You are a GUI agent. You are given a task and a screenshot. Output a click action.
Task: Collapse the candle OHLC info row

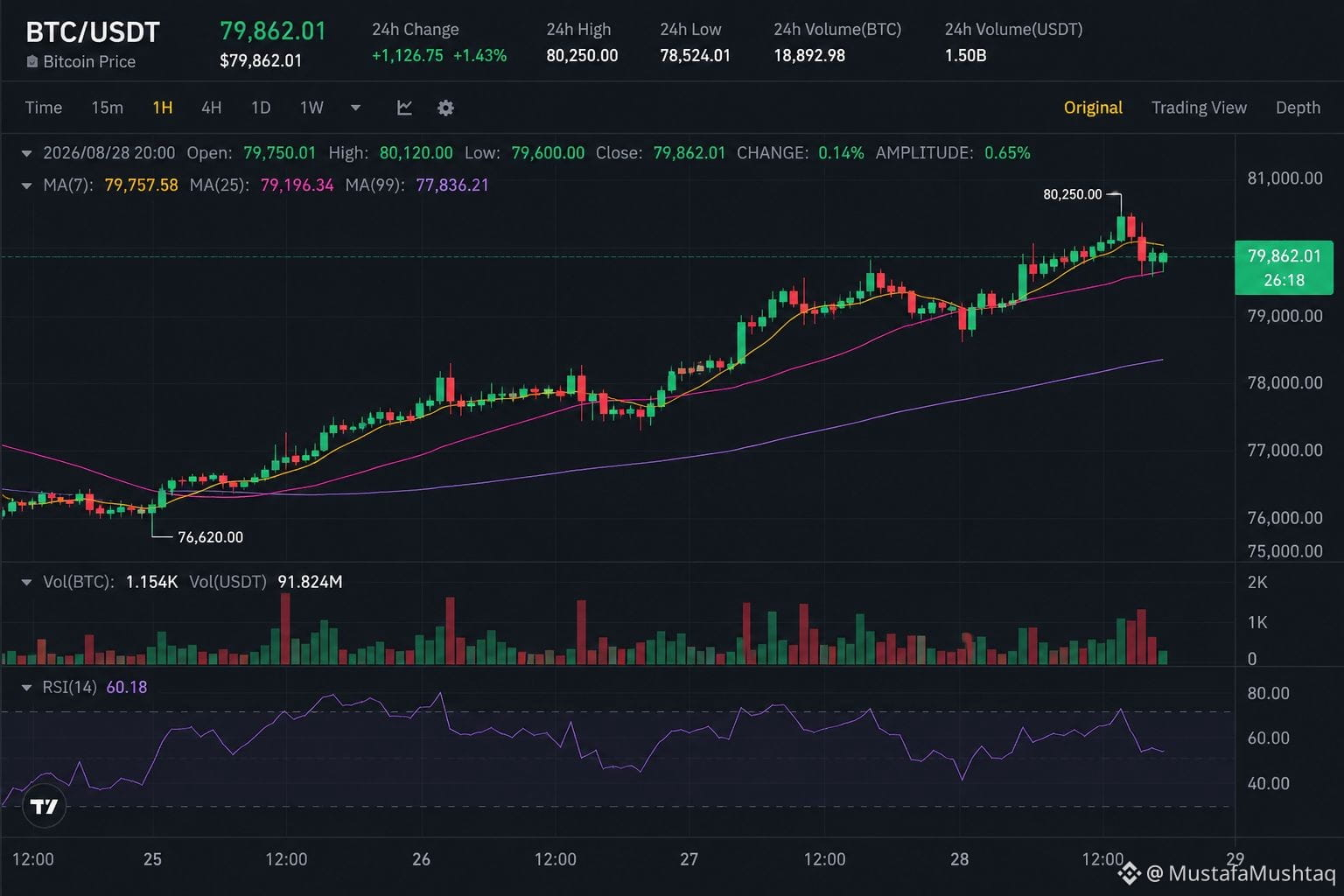(x=26, y=153)
